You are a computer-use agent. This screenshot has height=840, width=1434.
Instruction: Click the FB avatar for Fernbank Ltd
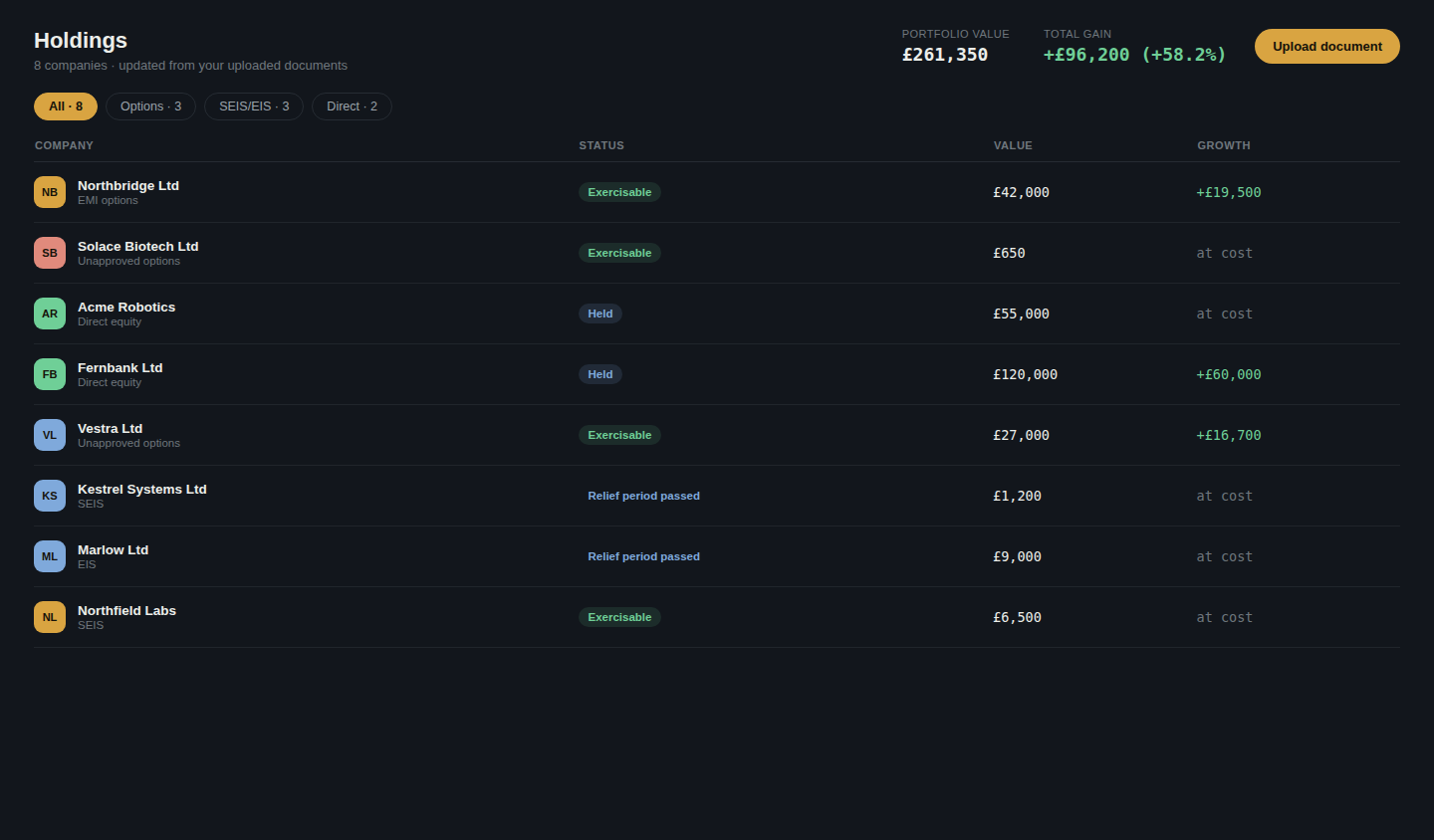click(x=50, y=374)
